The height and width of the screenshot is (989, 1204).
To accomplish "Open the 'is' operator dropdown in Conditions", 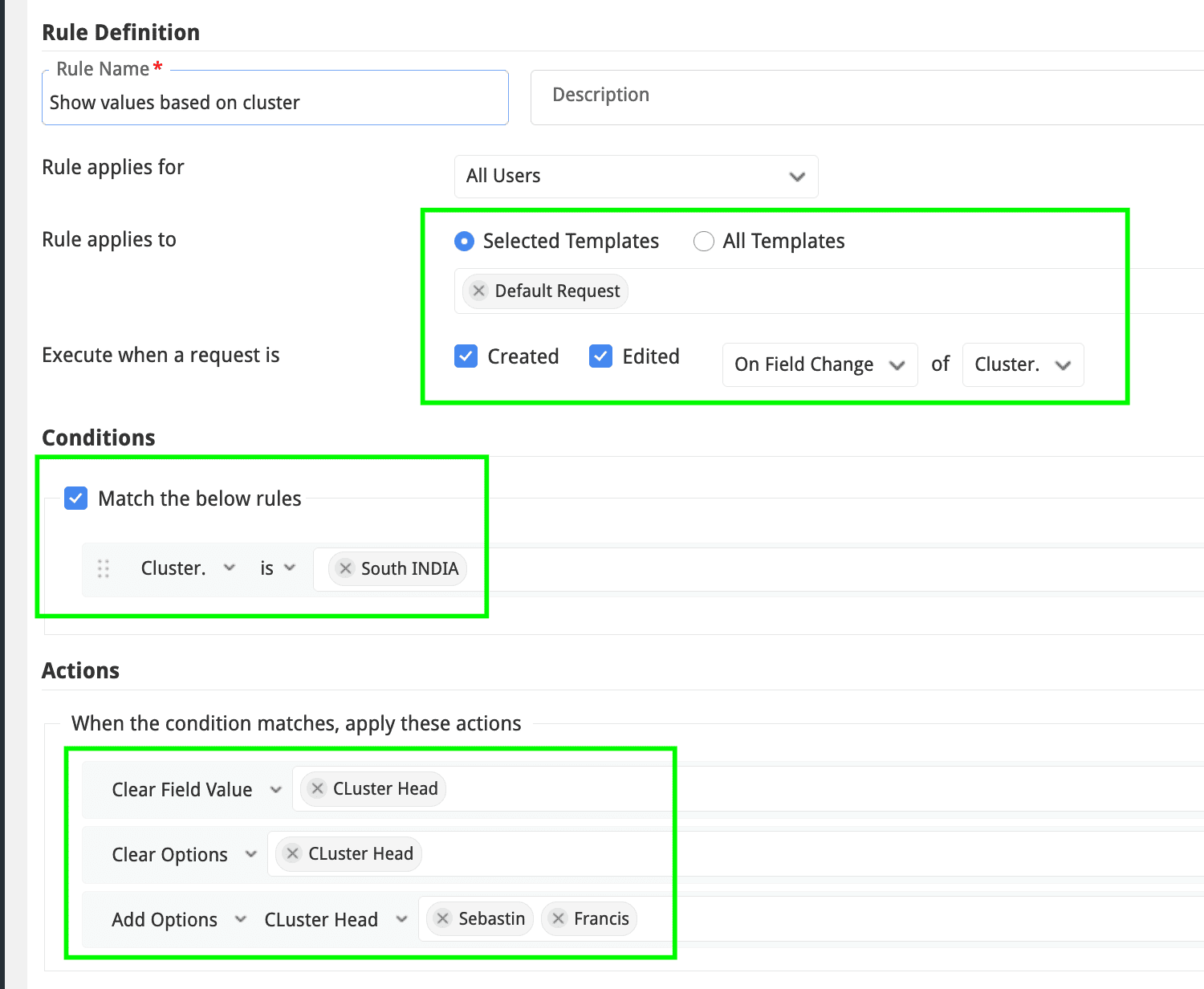I will click(278, 568).
